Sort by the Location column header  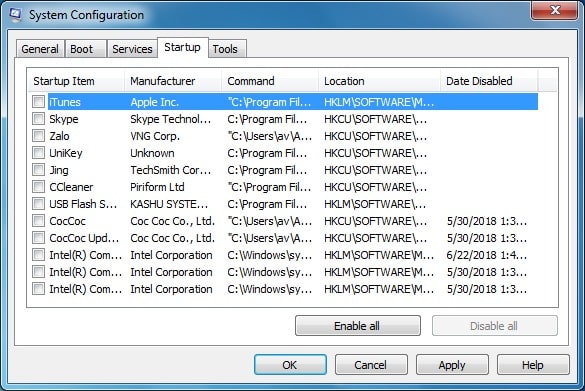(x=379, y=81)
